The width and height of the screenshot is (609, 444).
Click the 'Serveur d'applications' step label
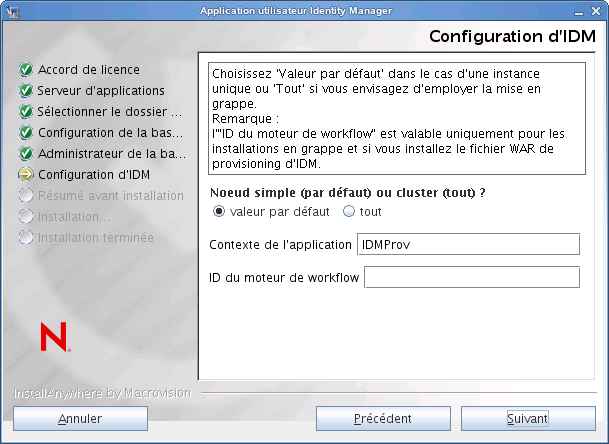pos(101,91)
